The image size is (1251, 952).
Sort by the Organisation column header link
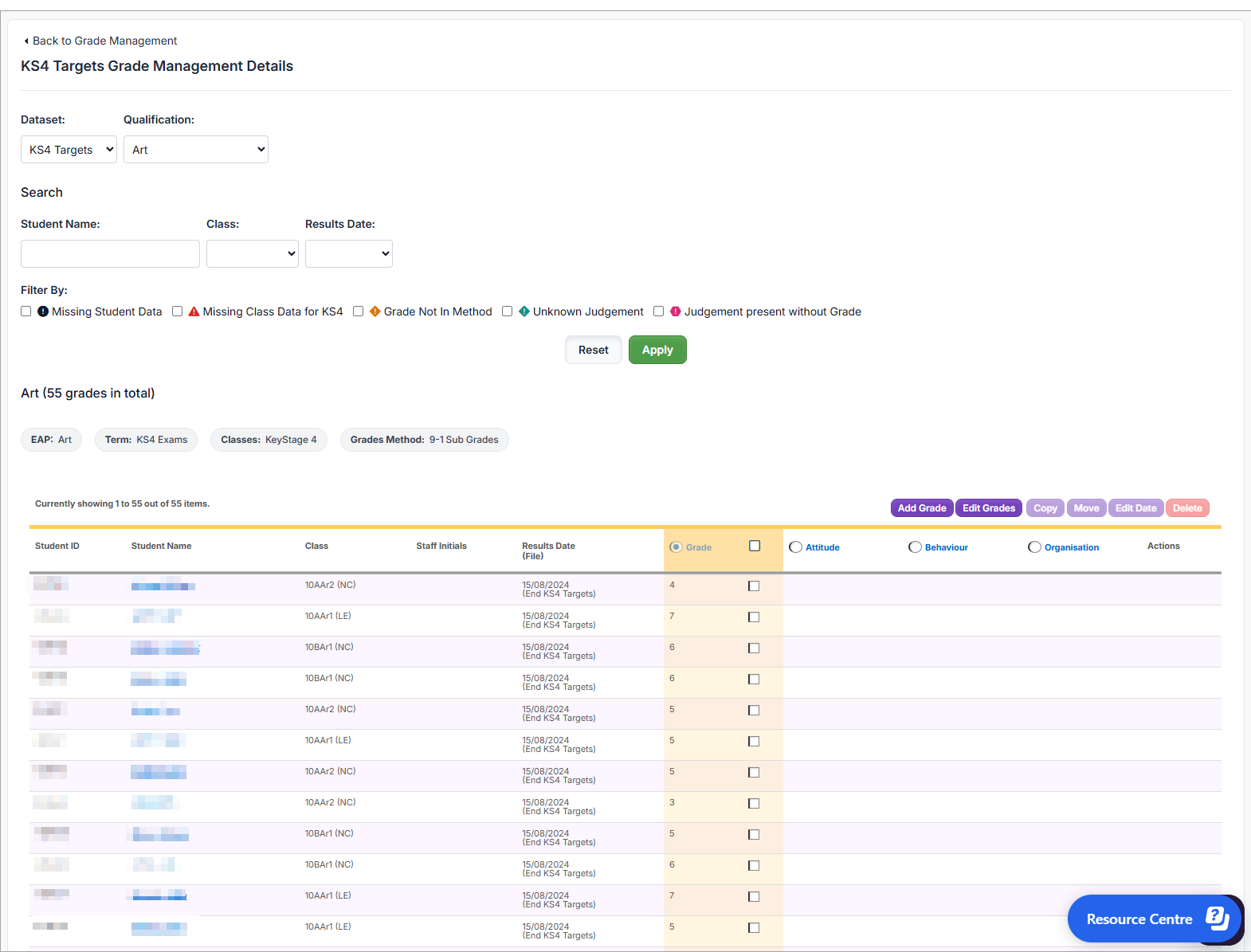point(1071,547)
